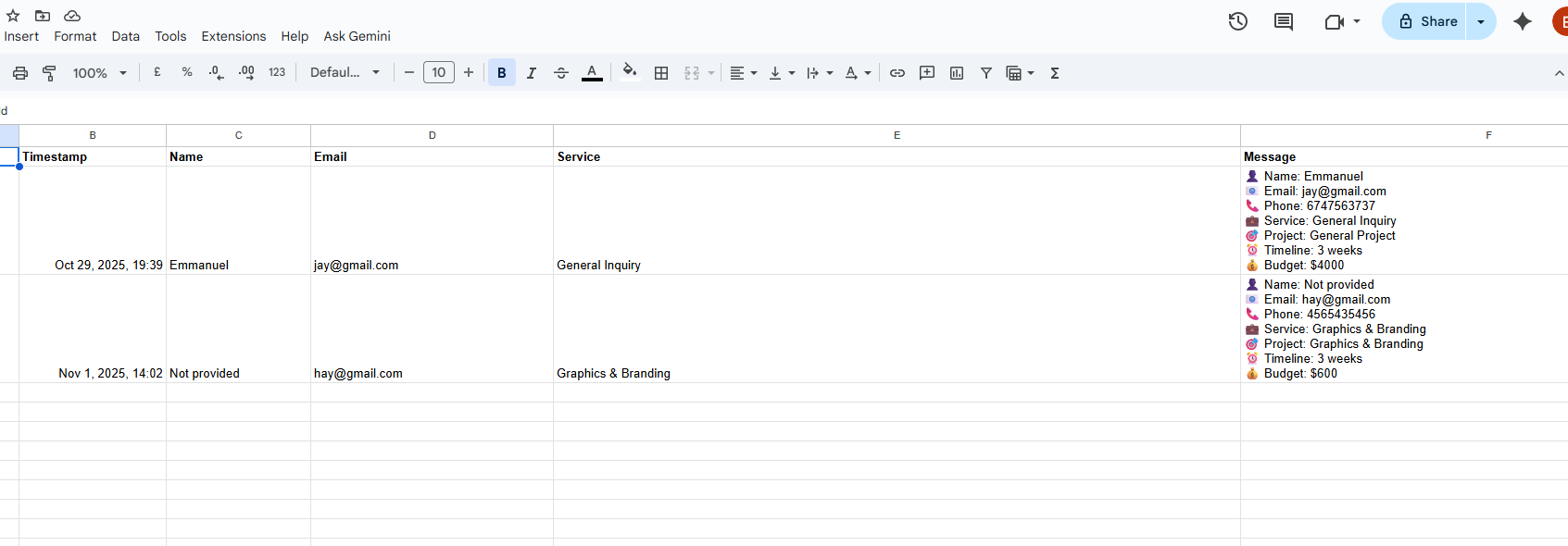Toggle strikethrough formatting
The image size is (1568, 546).
(561, 72)
